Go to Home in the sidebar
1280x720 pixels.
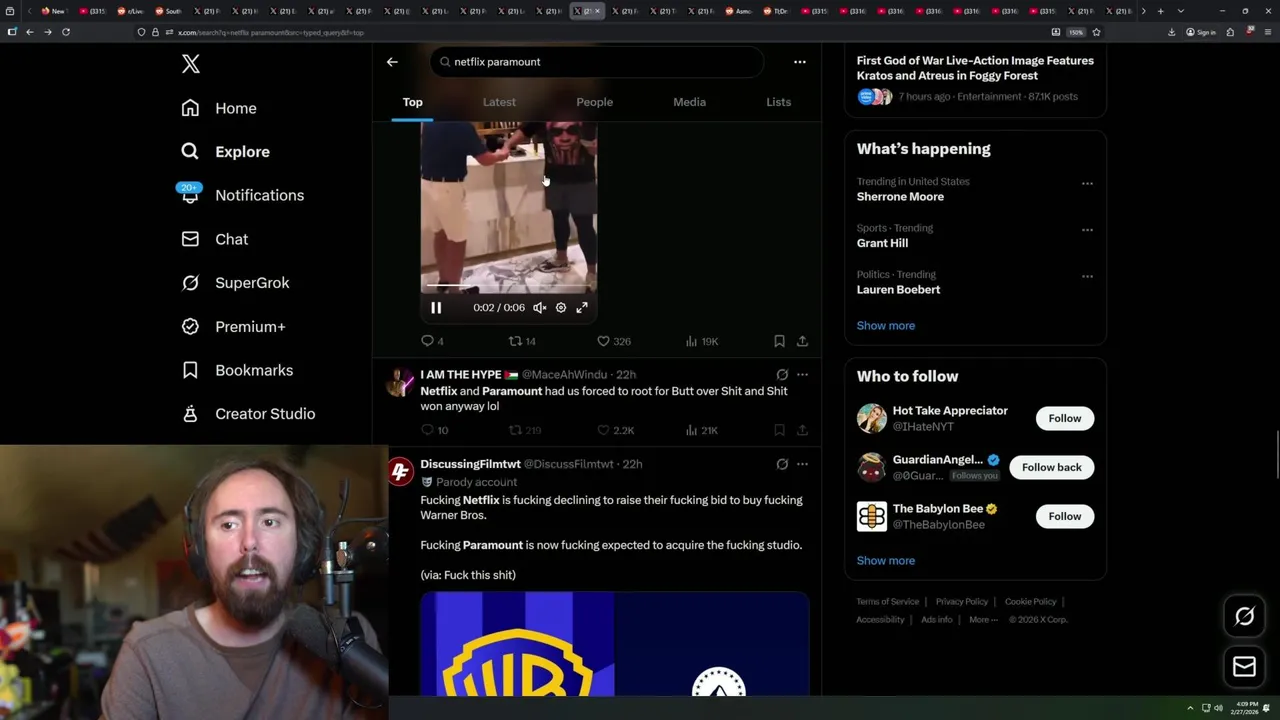pos(219,108)
